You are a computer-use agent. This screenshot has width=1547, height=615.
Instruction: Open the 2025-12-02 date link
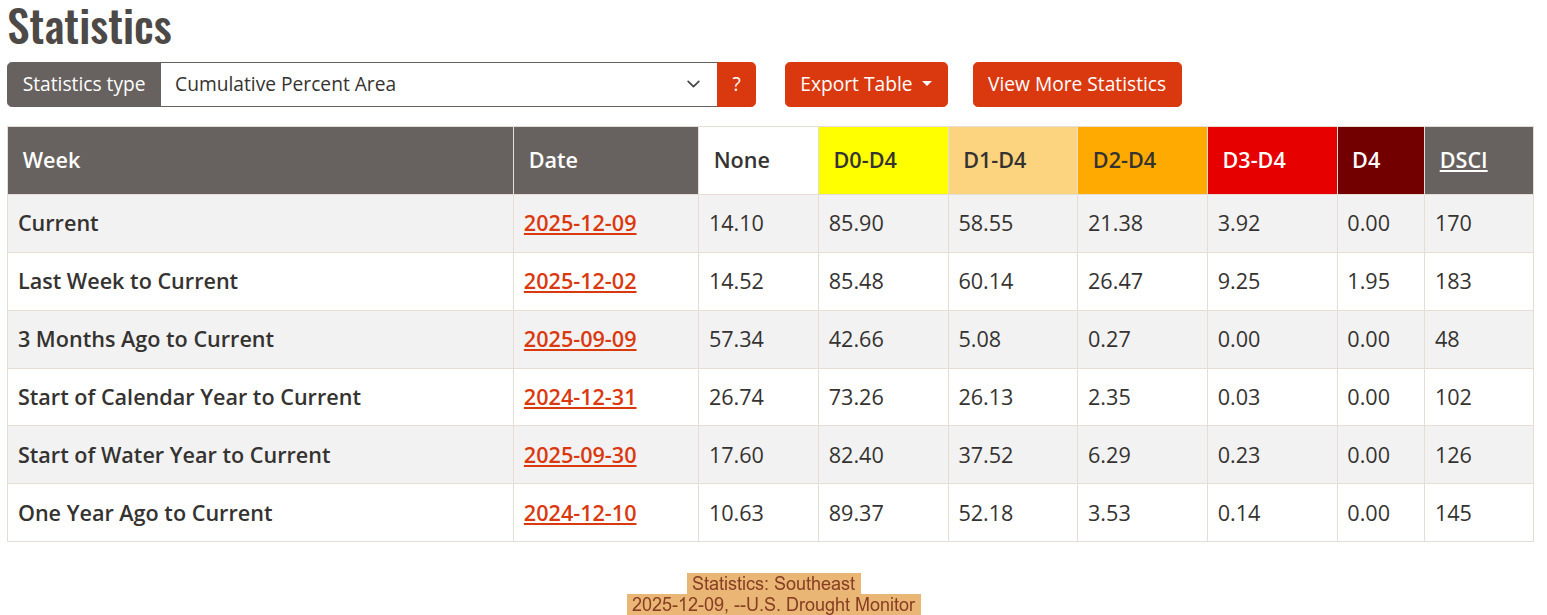tap(579, 281)
